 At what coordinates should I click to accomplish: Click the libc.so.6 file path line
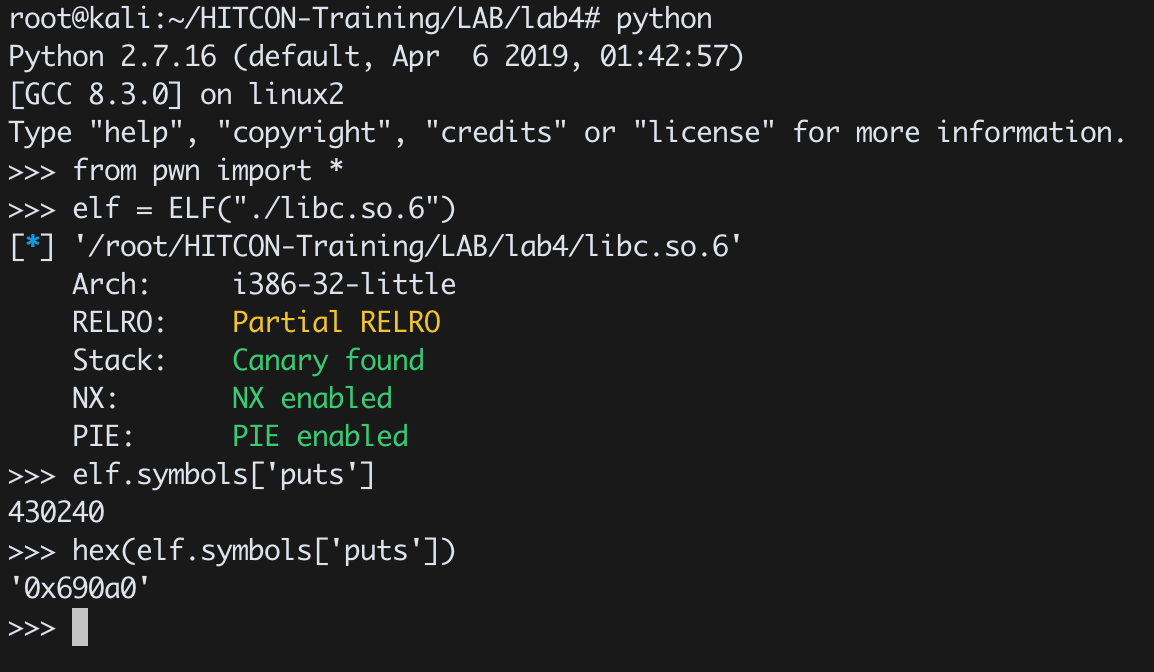click(x=407, y=247)
